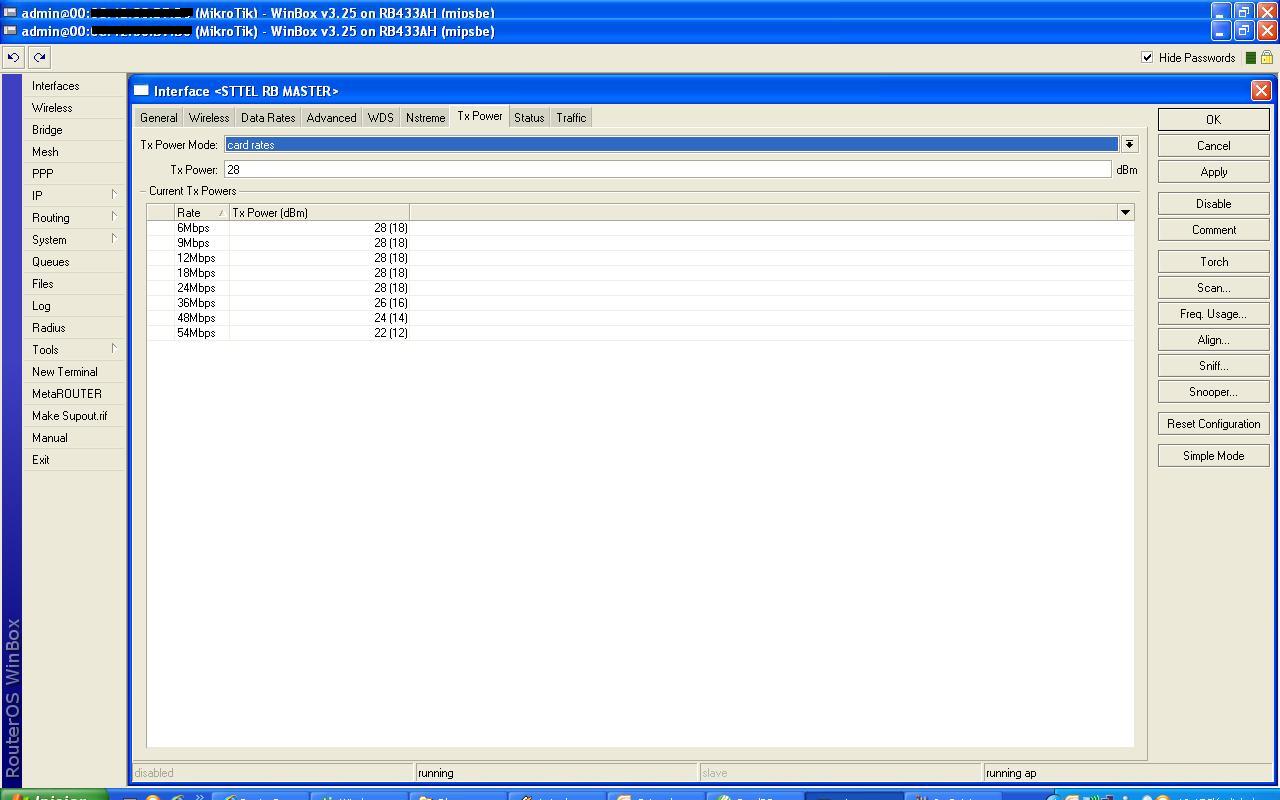The image size is (1280, 800).
Task: Click the WinBox redo arrow icon
Action: click(39, 57)
